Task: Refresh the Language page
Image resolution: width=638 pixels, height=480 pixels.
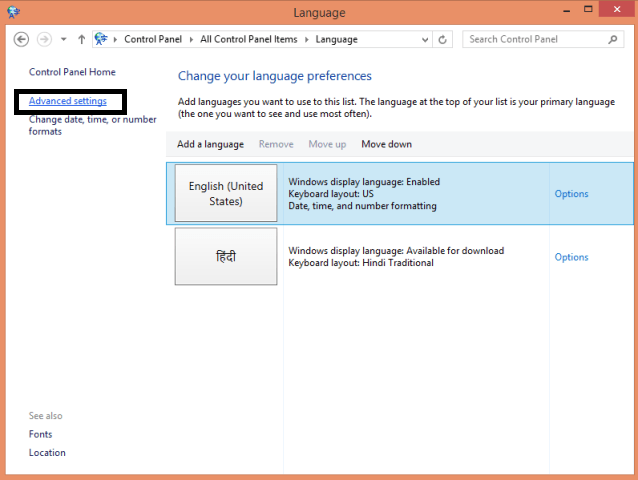Action: click(x=442, y=39)
